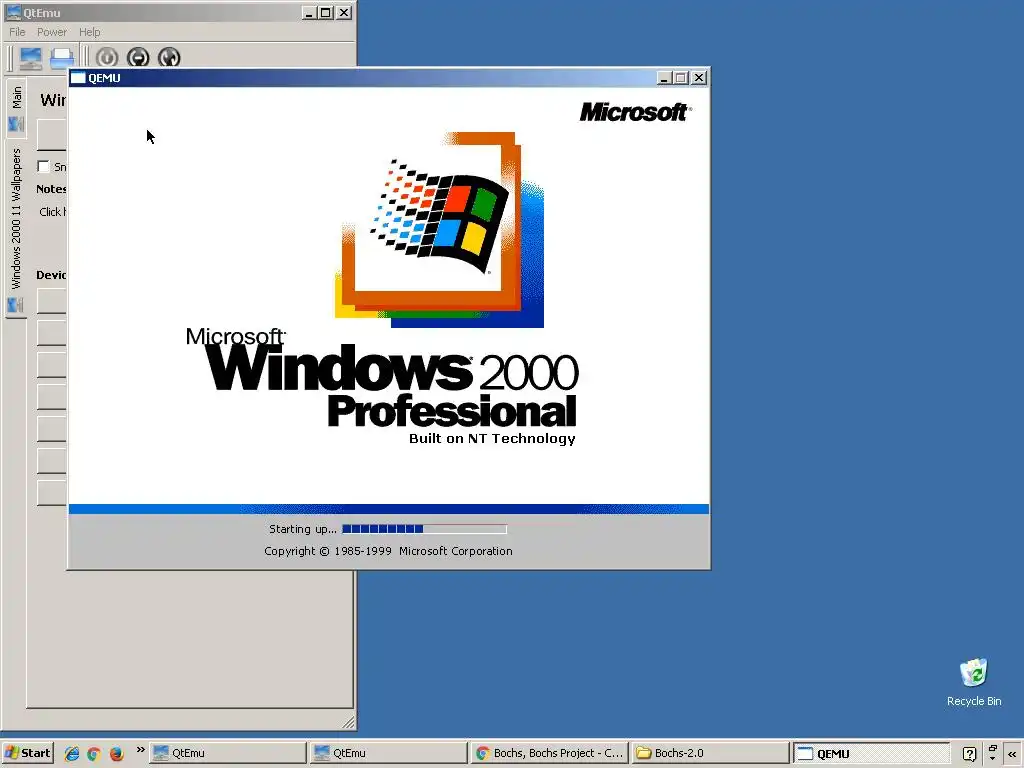Click the restart toolbar icon in QtEmu
This screenshot has width=1024, height=768.
coord(169,57)
